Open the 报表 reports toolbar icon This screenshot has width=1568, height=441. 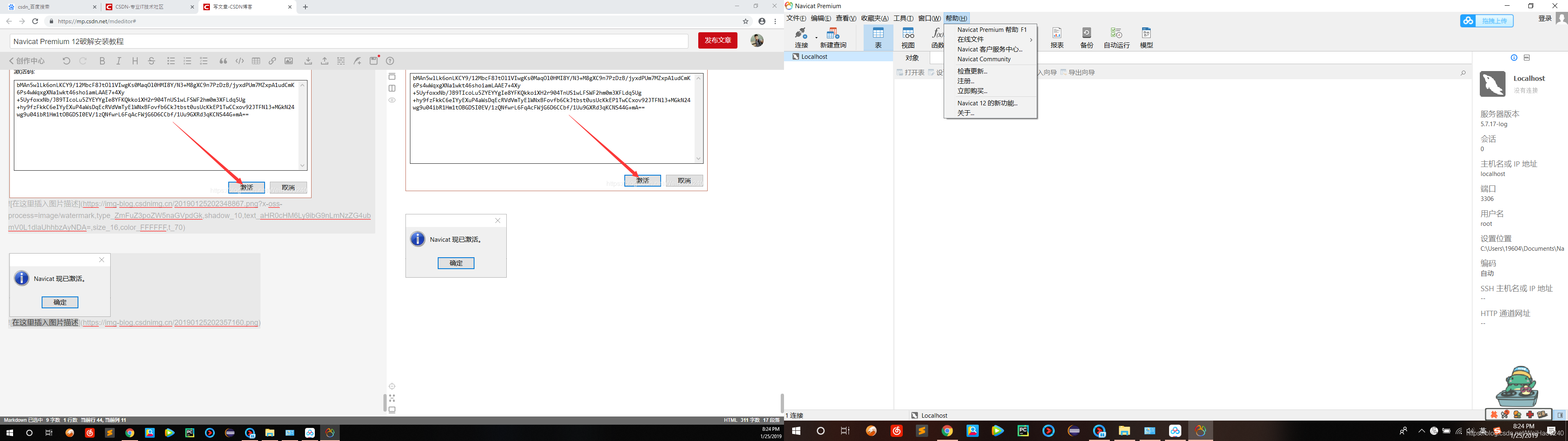(1057, 37)
